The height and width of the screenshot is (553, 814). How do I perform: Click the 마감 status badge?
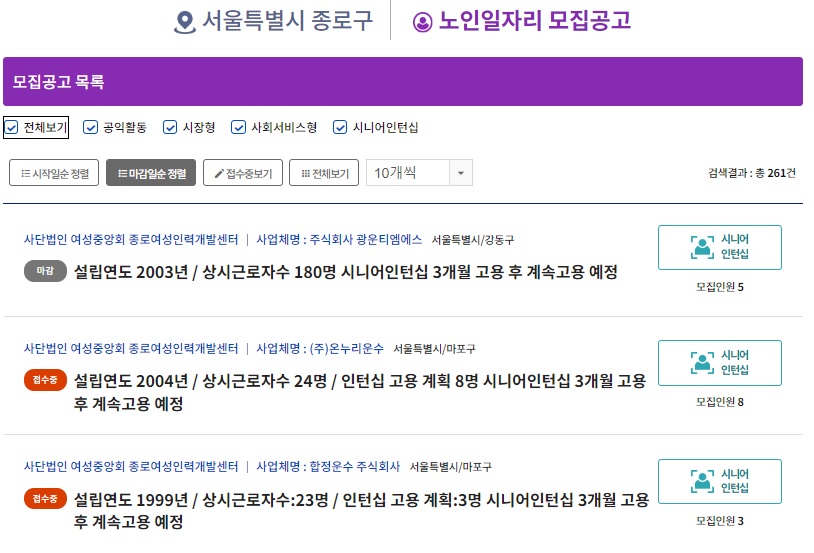pyautogui.click(x=45, y=271)
